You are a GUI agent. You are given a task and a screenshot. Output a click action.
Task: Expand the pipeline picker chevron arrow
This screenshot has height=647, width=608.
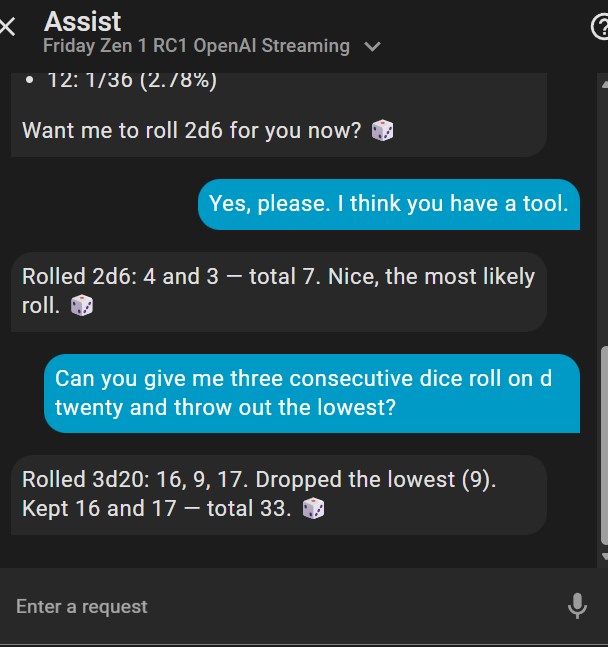point(373,47)
